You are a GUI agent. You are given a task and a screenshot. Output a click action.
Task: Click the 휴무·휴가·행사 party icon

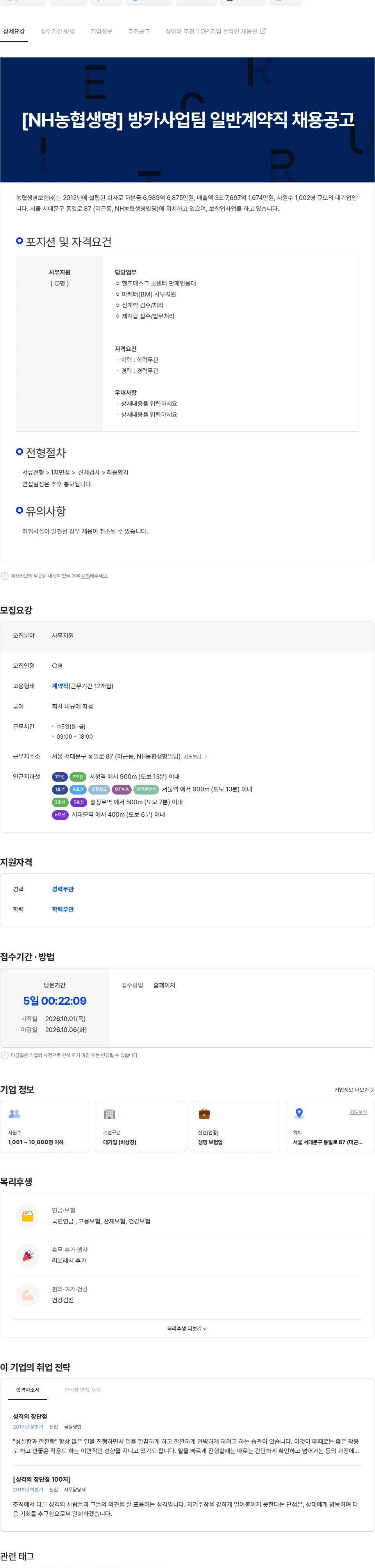(x=27, y=1256)
